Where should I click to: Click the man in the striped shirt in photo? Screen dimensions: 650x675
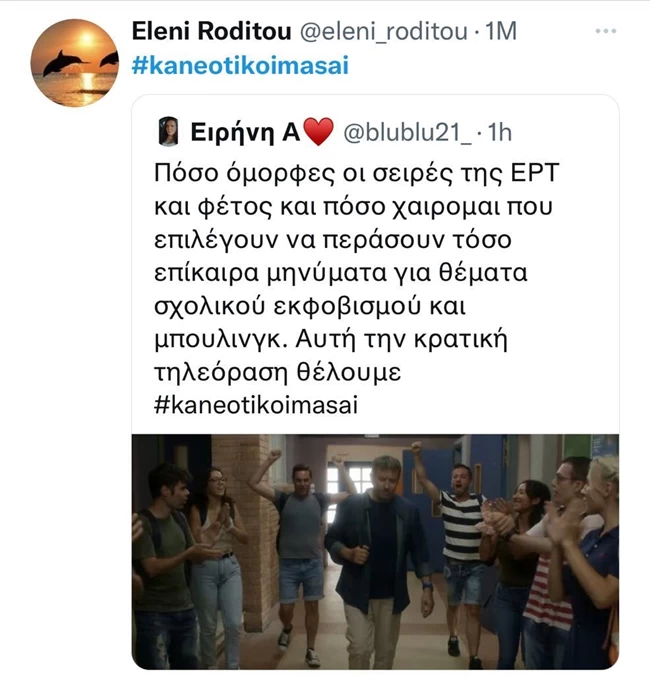pyautogui.click(x=460, y=540)
